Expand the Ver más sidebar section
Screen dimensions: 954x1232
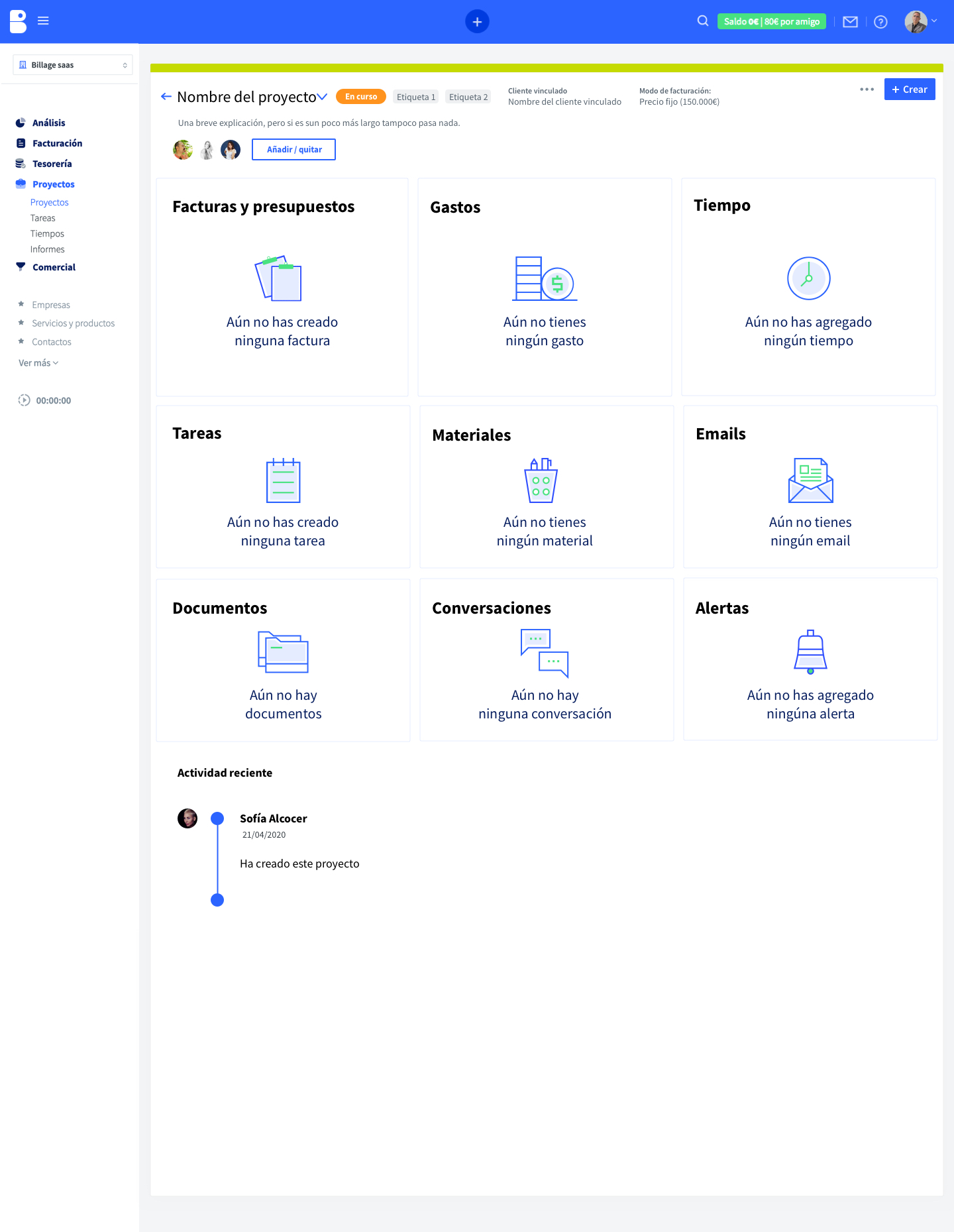(x=38, y=363)
